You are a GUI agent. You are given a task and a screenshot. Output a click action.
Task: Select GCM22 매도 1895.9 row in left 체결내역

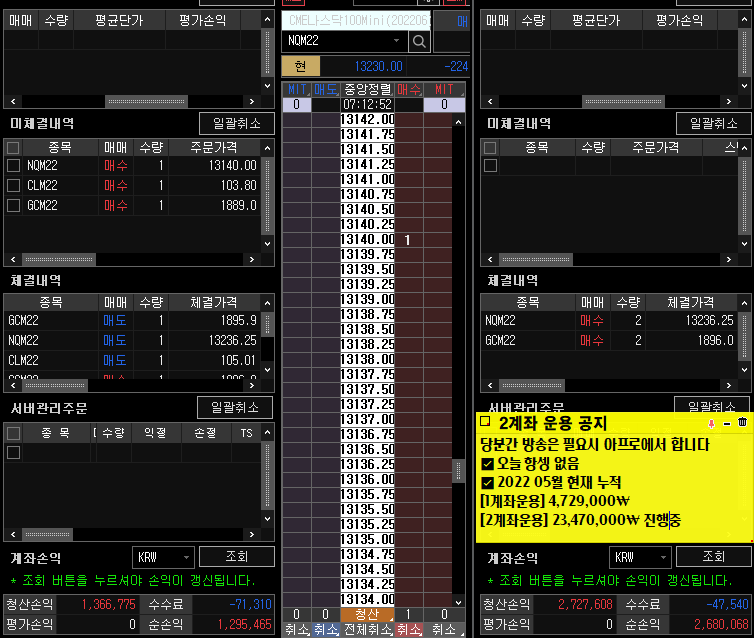point(132,321)
